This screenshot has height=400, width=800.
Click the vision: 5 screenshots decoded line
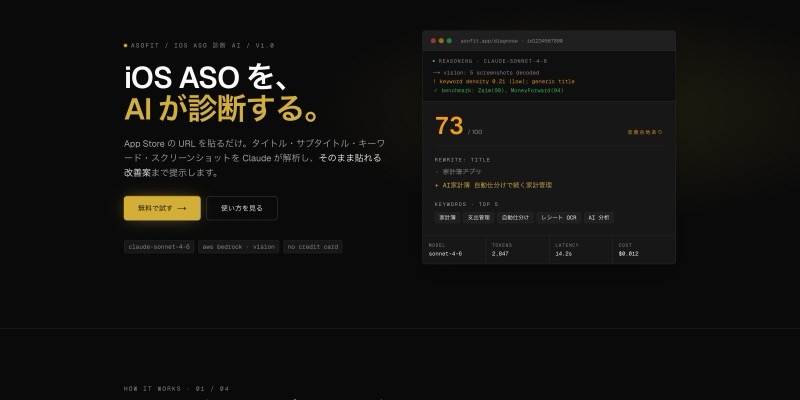coord(486,73)
